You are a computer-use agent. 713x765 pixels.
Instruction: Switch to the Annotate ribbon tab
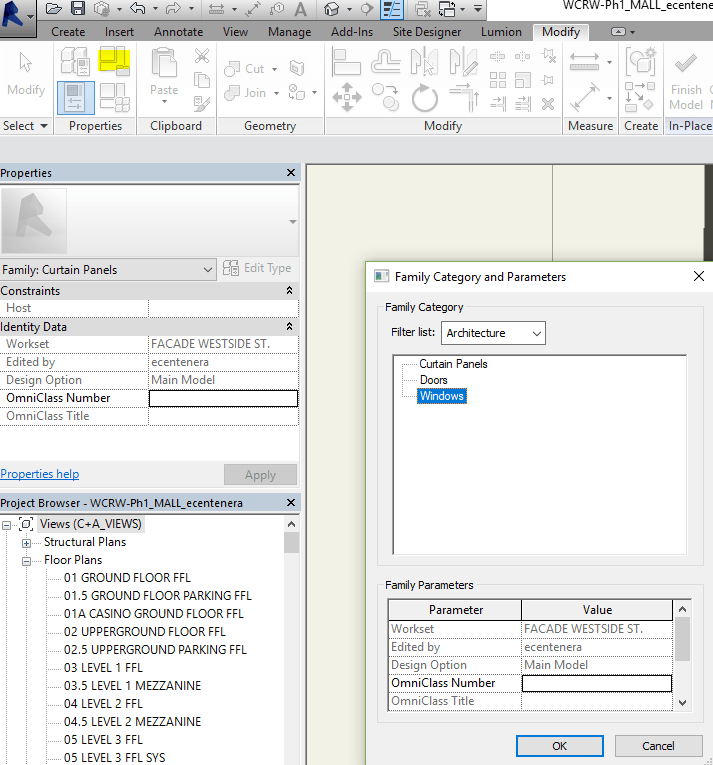179,32
